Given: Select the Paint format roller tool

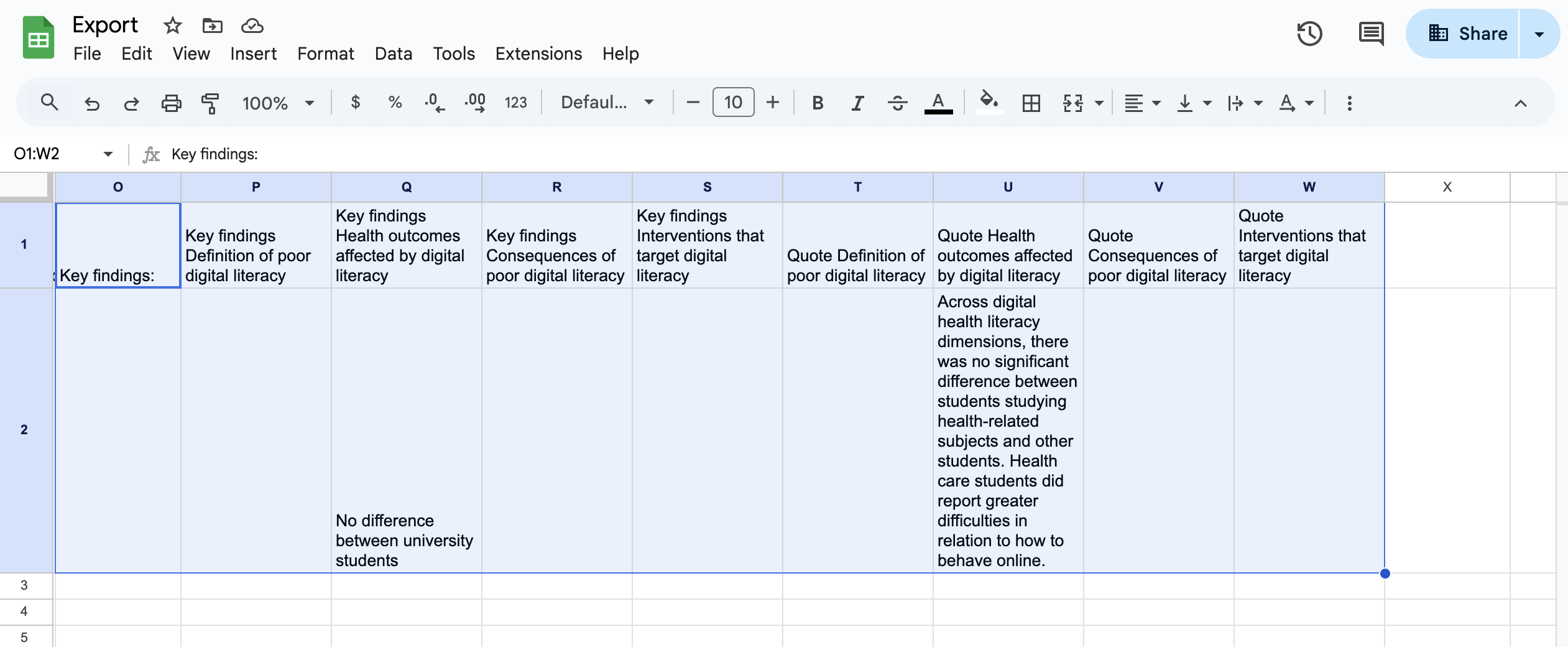Looking at the screenshot, I should click(210, 103).
